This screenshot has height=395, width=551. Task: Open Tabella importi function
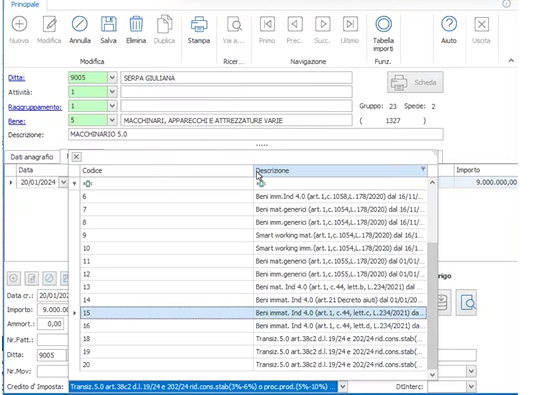[x=383, y=24]
